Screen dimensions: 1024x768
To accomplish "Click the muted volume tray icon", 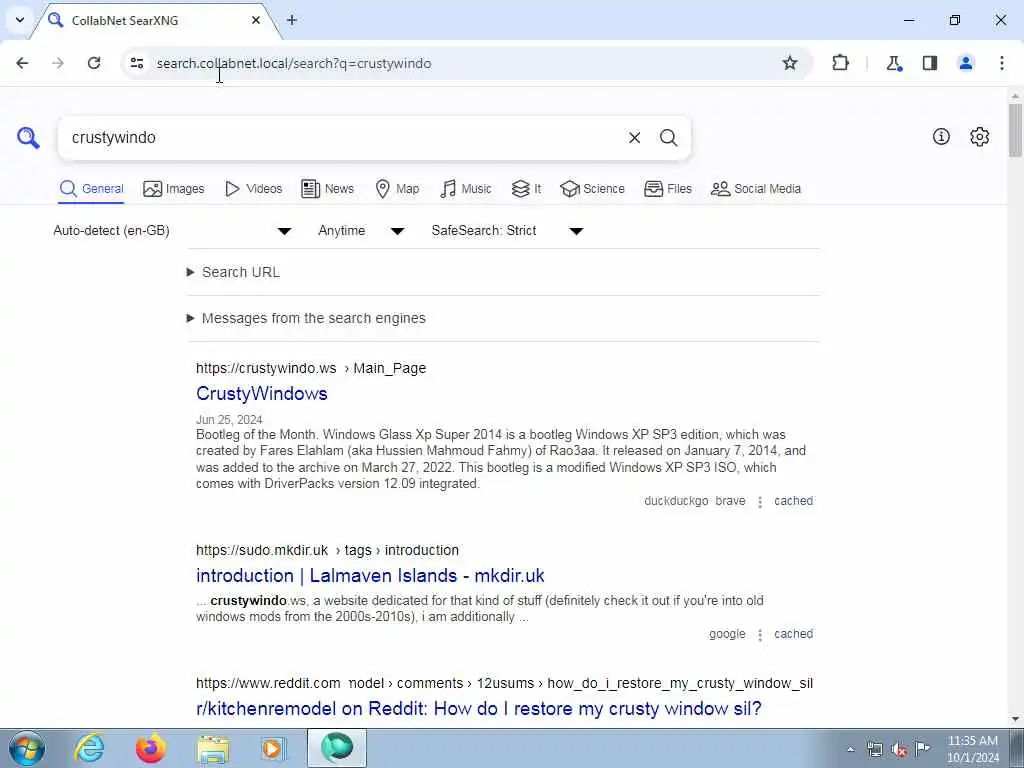I will coord(899,749).
